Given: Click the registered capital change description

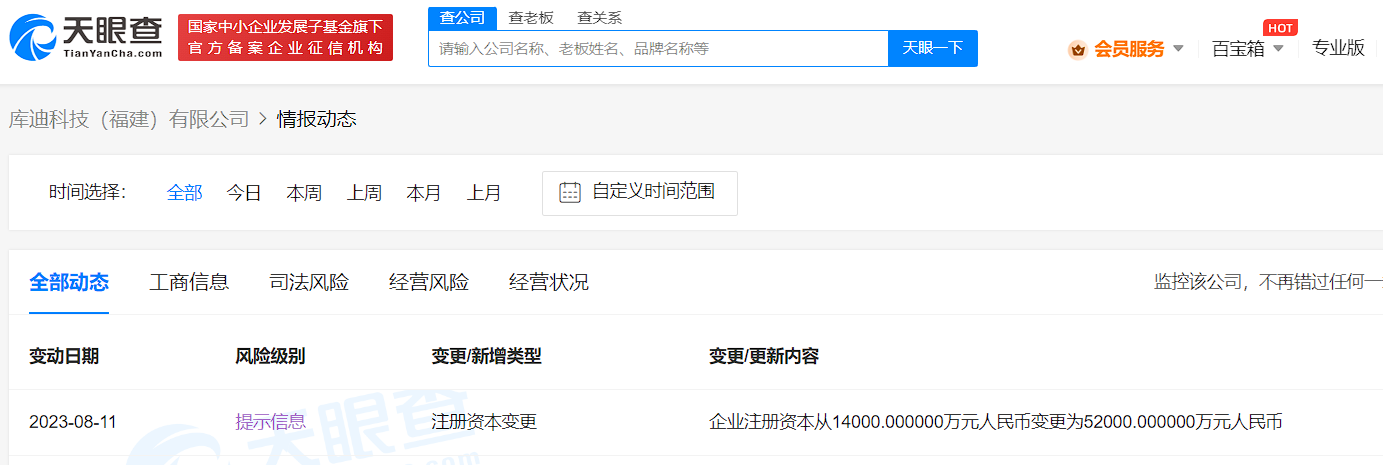Looking at the screenshot, I should click(x=996, y=422).
